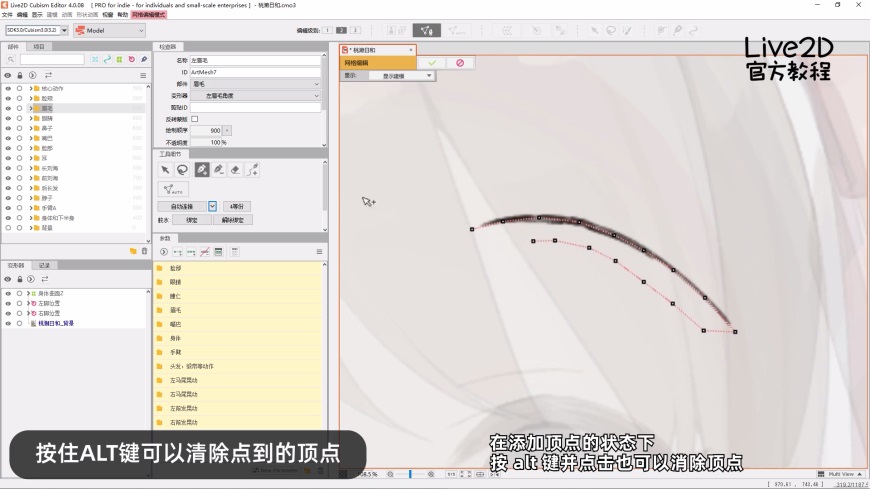Select the eraser tool in tool details
Image resolution: width=870 pixels, height=489 pixels.
[x=235, y=170]
